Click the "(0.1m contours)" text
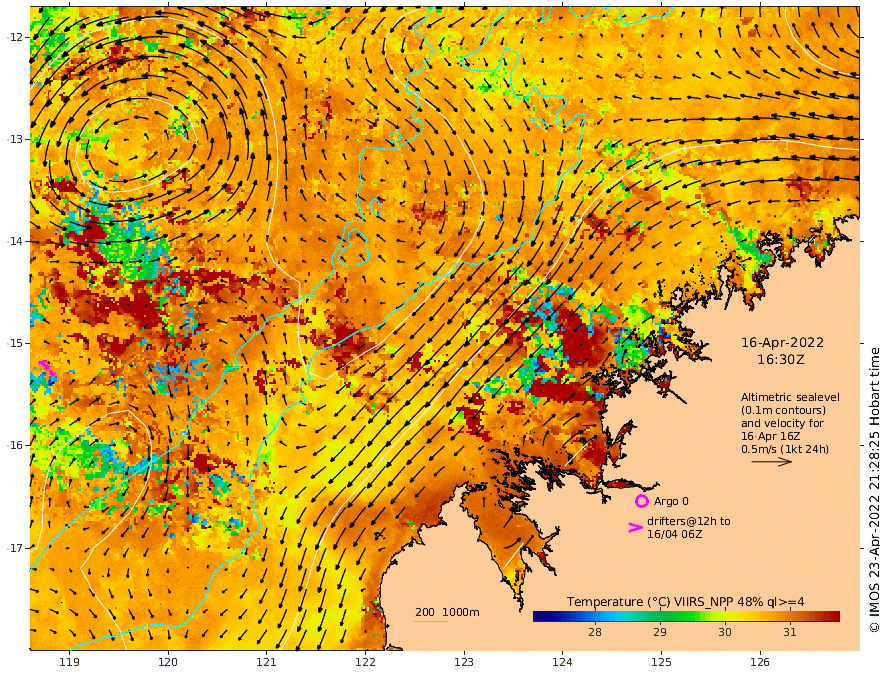Image resolution: width=880 pixels, height=680 pixels. (783, 410)
